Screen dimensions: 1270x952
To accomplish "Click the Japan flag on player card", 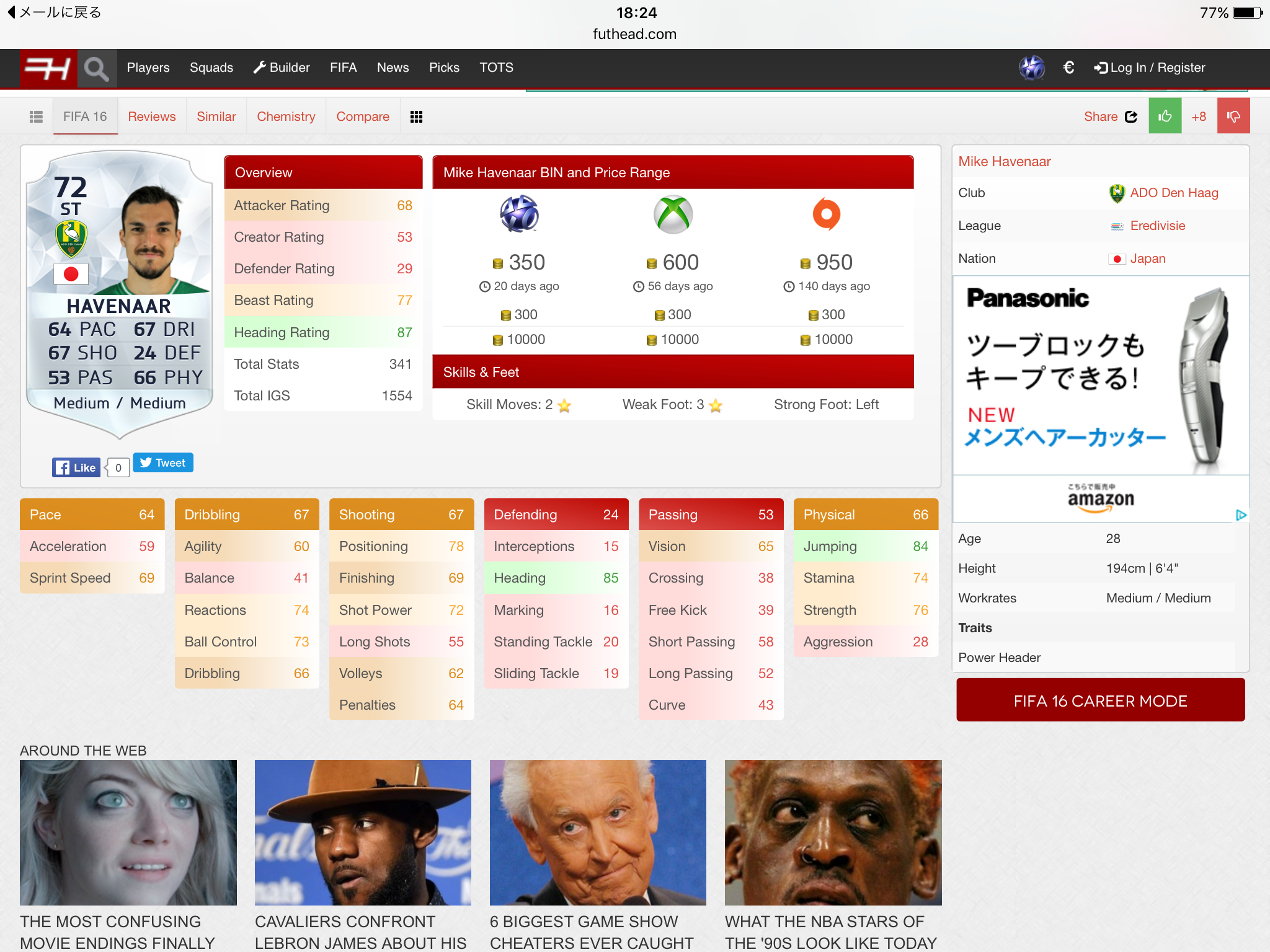I will (71, 273).
